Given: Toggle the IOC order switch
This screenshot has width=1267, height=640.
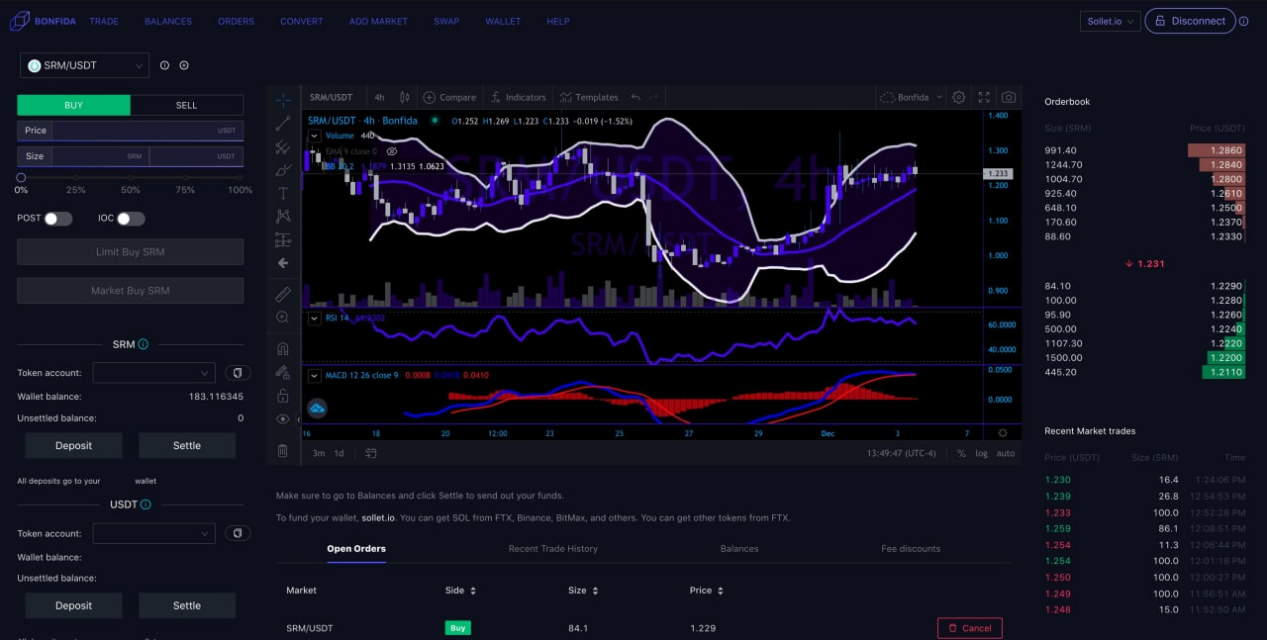Looking at the screenshot, I should tap(130, 218).
